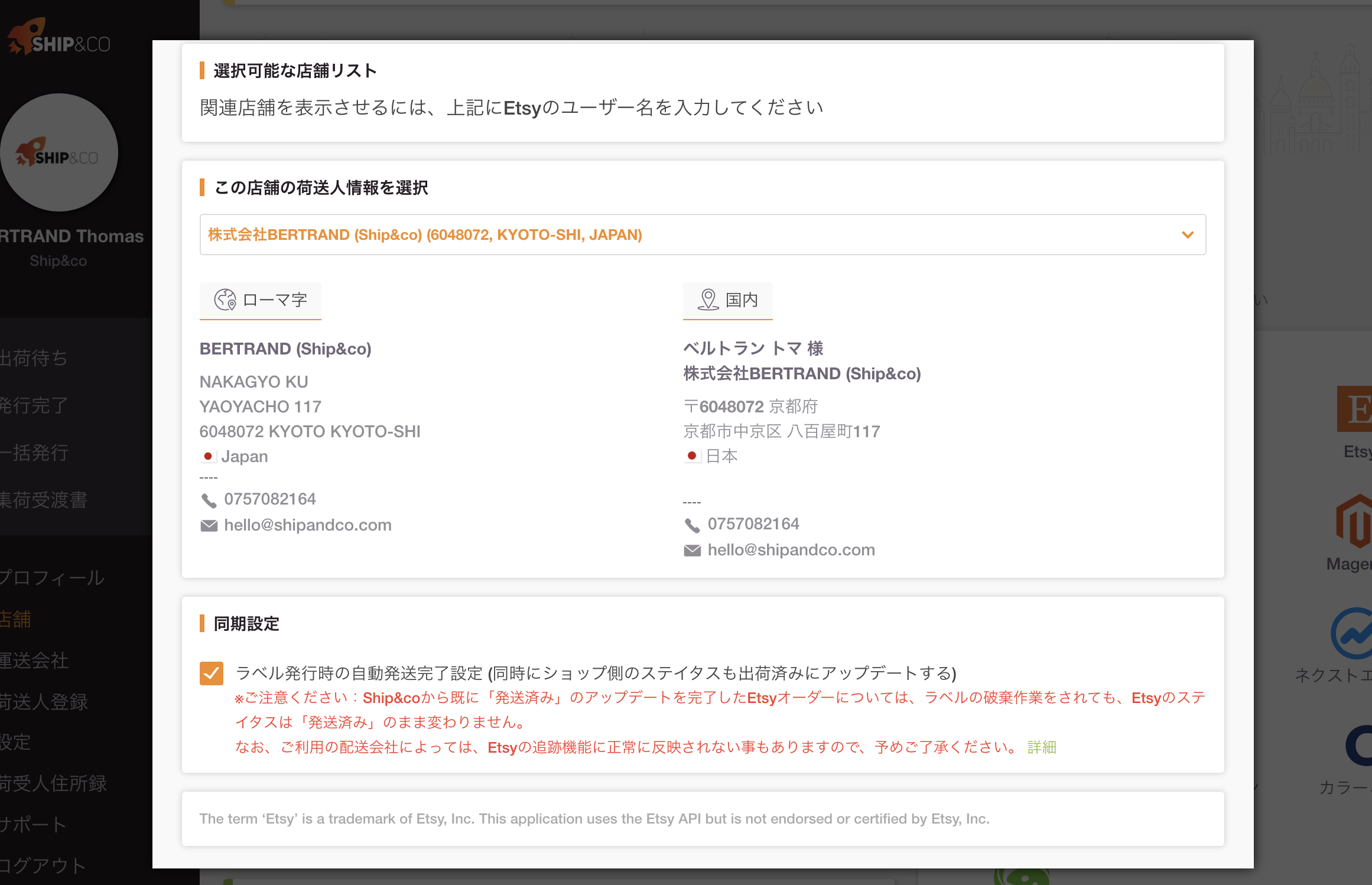Open 荷送人登録 in the sidebar

point(44,701)
